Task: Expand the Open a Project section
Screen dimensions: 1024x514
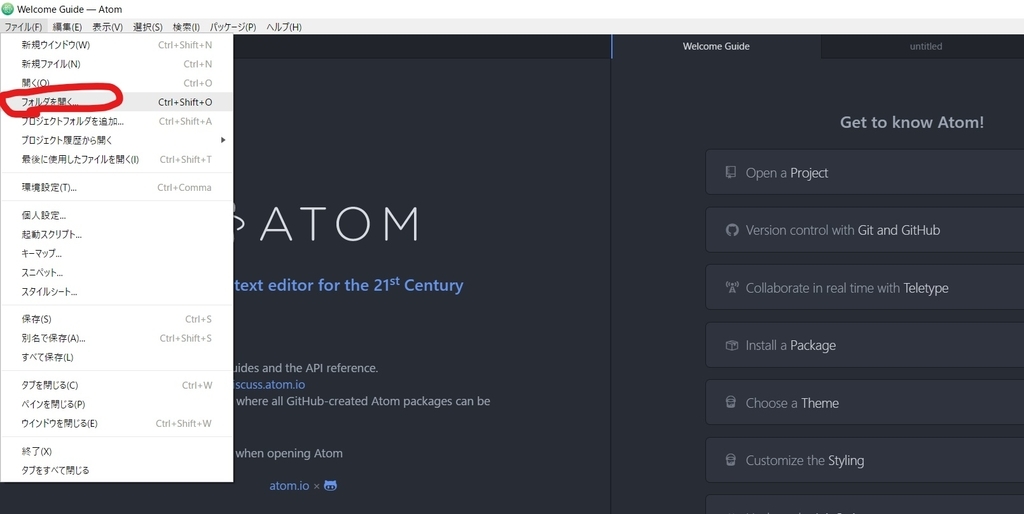Action: click(865, 172)
